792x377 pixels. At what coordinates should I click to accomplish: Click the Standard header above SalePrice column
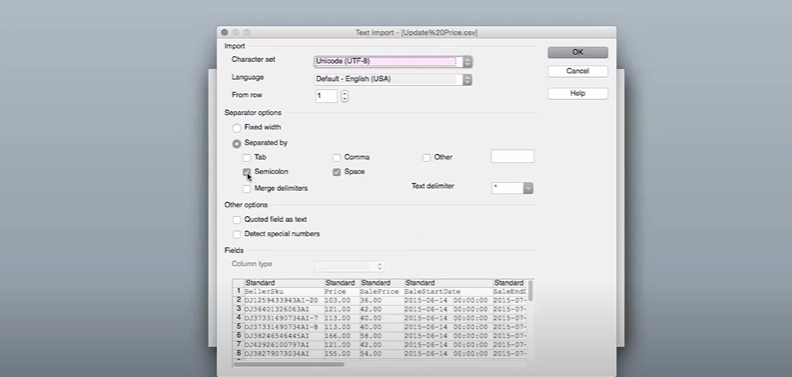(x=381, y=282)
